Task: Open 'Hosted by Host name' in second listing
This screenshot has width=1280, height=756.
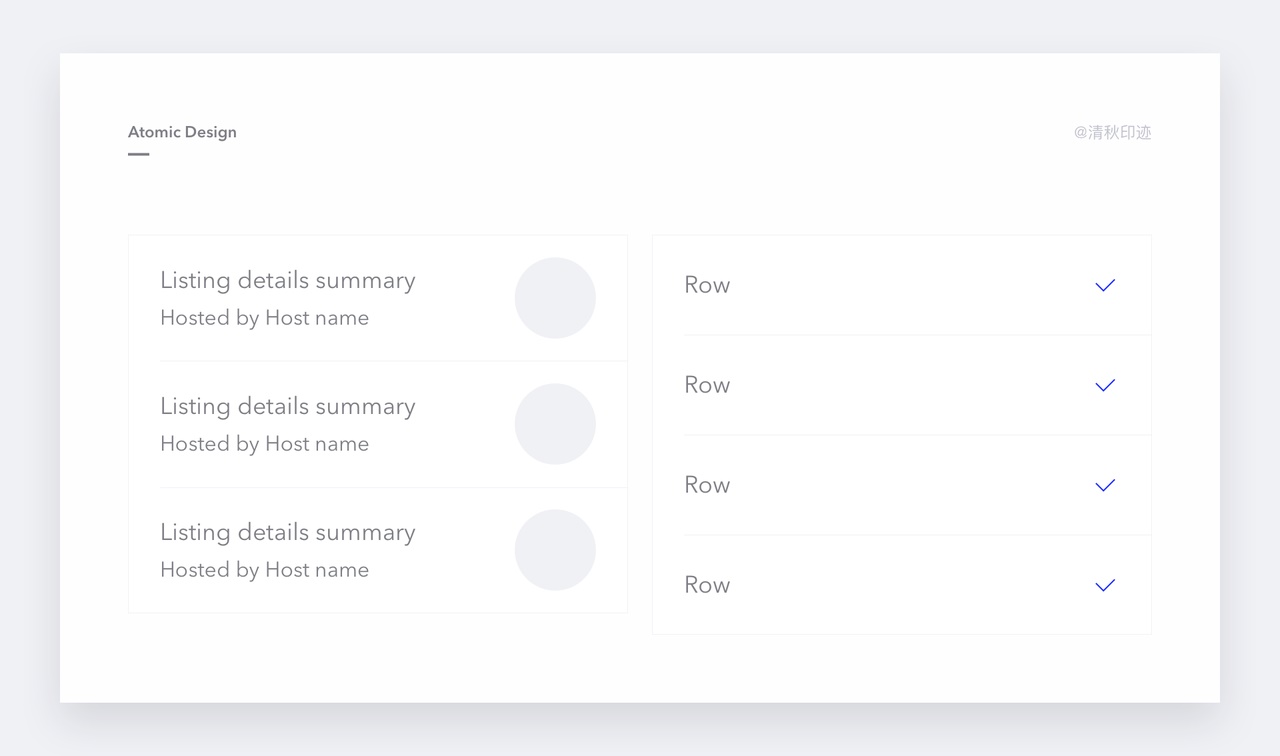Action: [264, 444]
